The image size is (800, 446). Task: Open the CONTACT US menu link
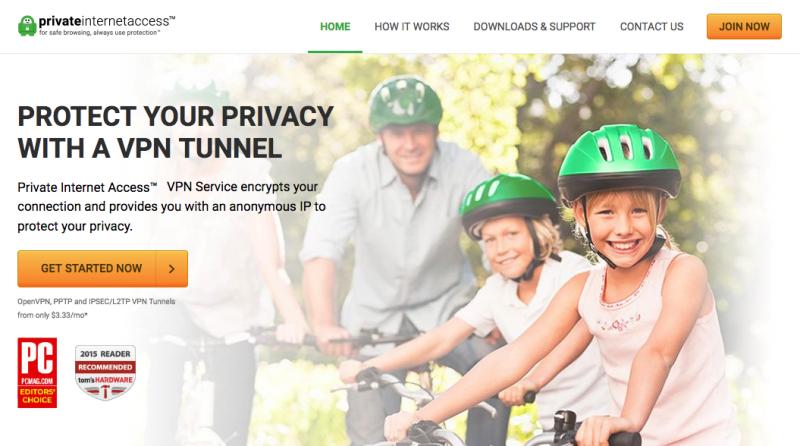(652, 27)
